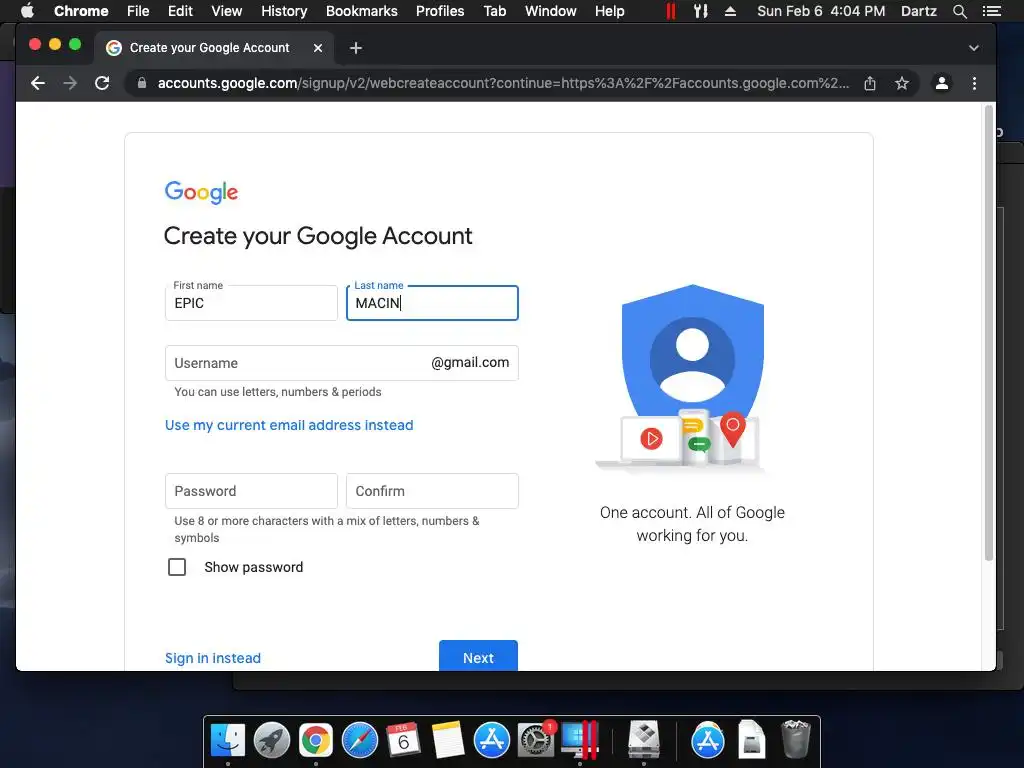Click the Google logo
The height and width of the screenshot is (768, 1024).
(x=201, y=193)
